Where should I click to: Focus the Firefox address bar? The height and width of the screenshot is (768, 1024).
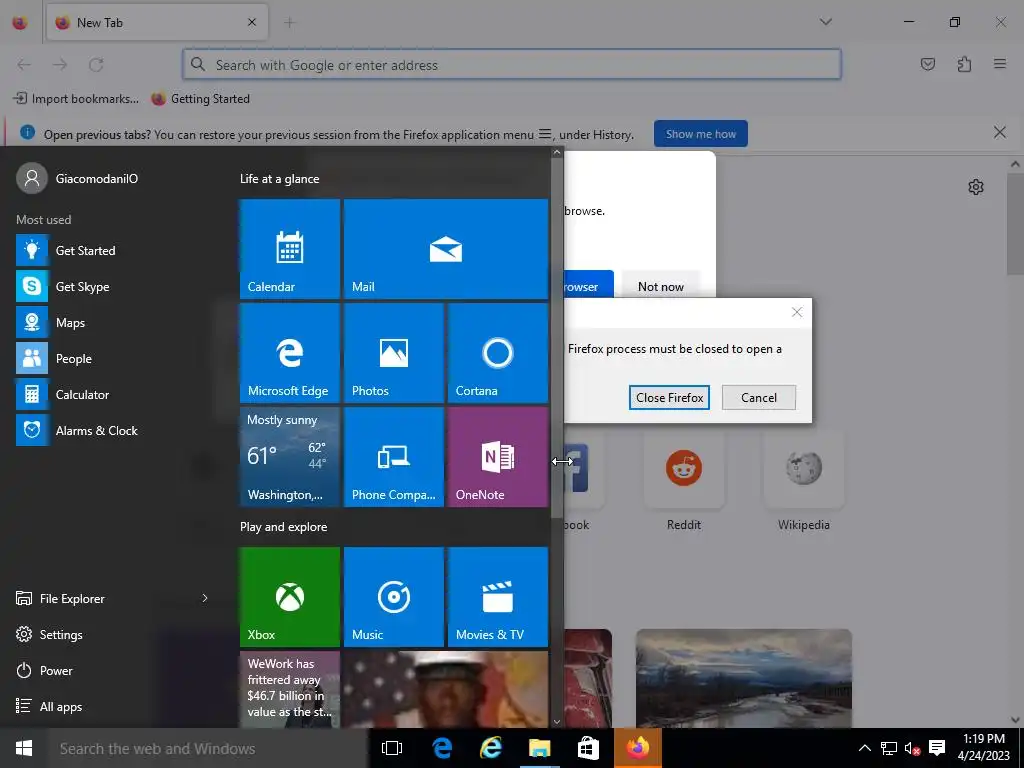512,65
